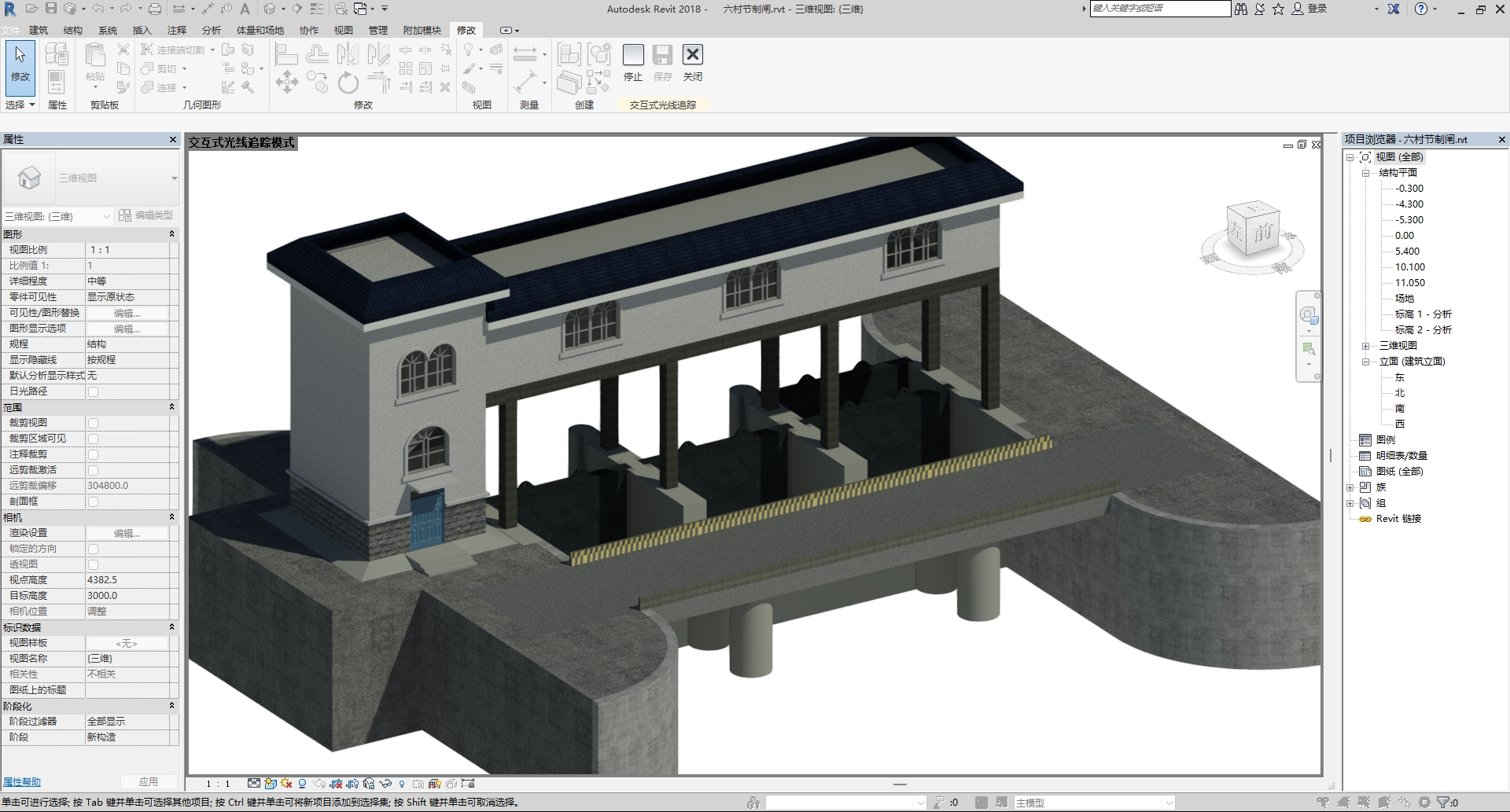Expand 三维视图 in the project browser
The height and width of the screenshot is (812, 1510).
[1365, 345]
